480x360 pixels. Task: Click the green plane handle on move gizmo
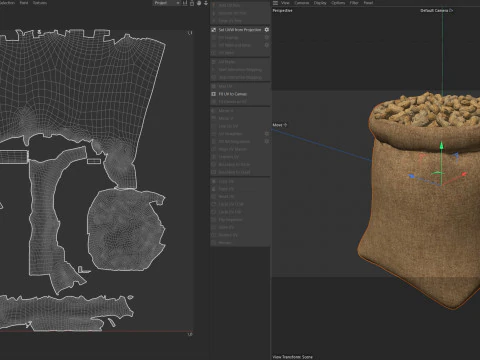click(436, 174)
